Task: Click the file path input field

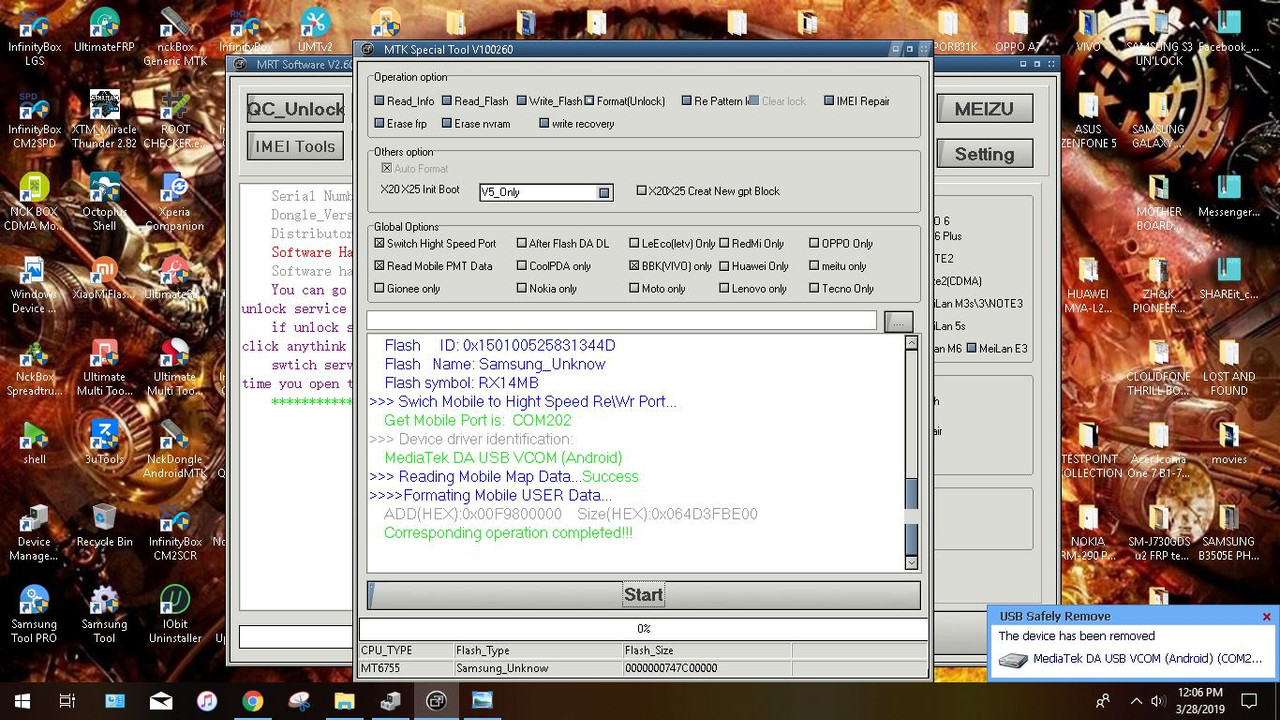Action: (622, 320)
